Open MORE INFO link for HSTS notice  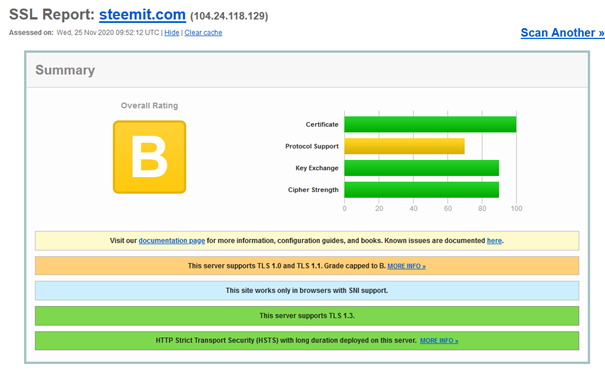pyautogui.click(x=439, y=341)
